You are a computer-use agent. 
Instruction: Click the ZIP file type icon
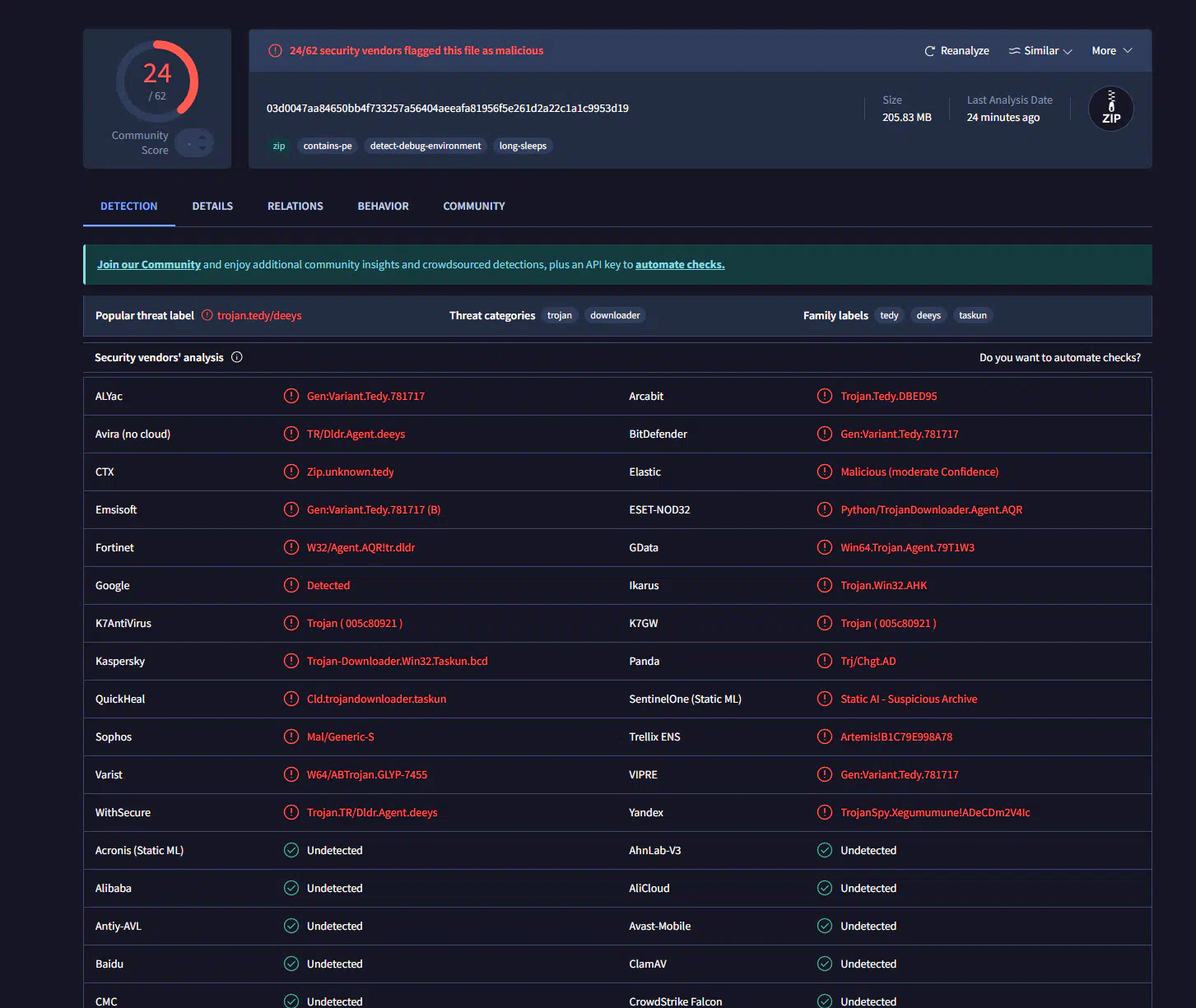(1110, 109)
